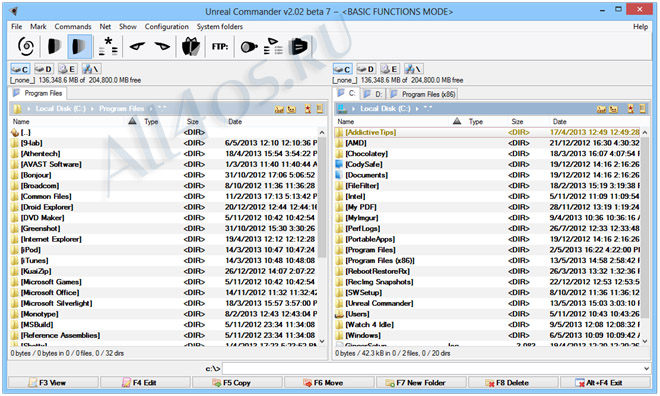Click the flashlight search toolbar icon
660x396 pixels.
(x=249, y=47)
